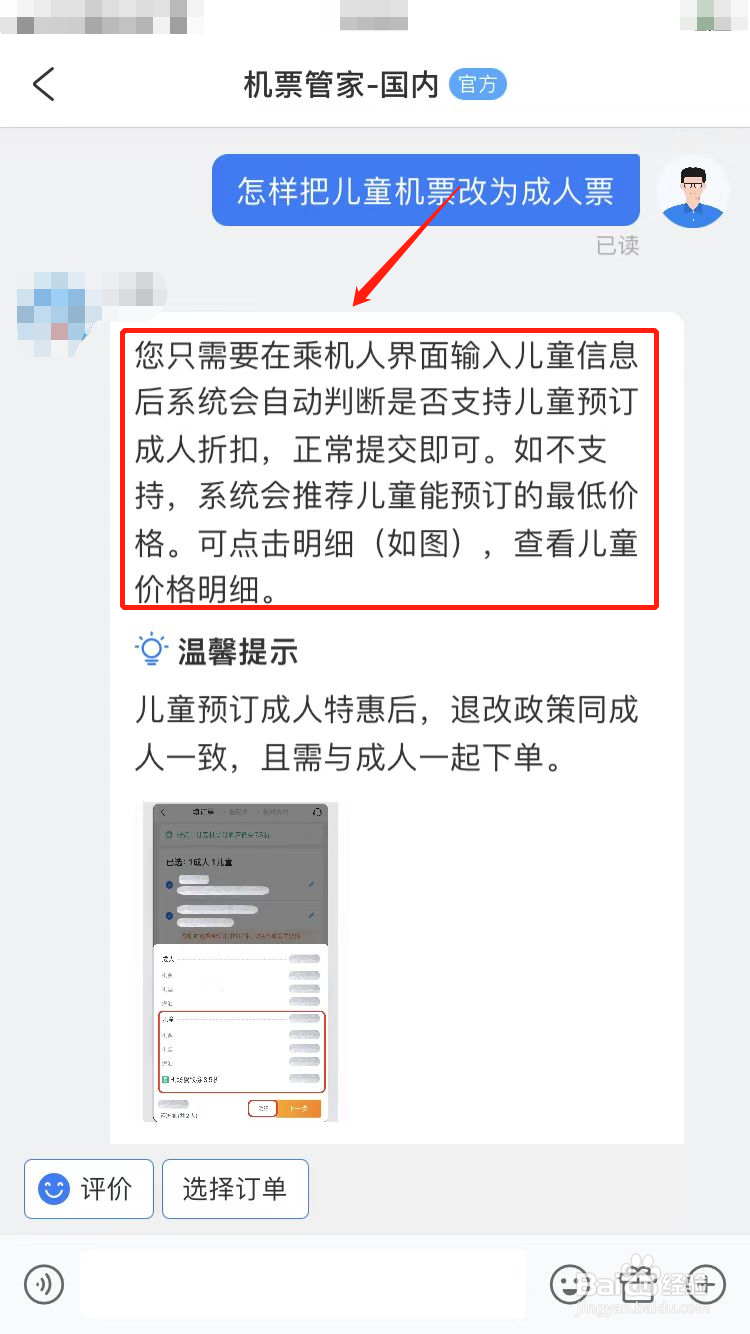
Task: Tap the sent message 怎样把儿童机票改为成人票
Action: point(425,190)
